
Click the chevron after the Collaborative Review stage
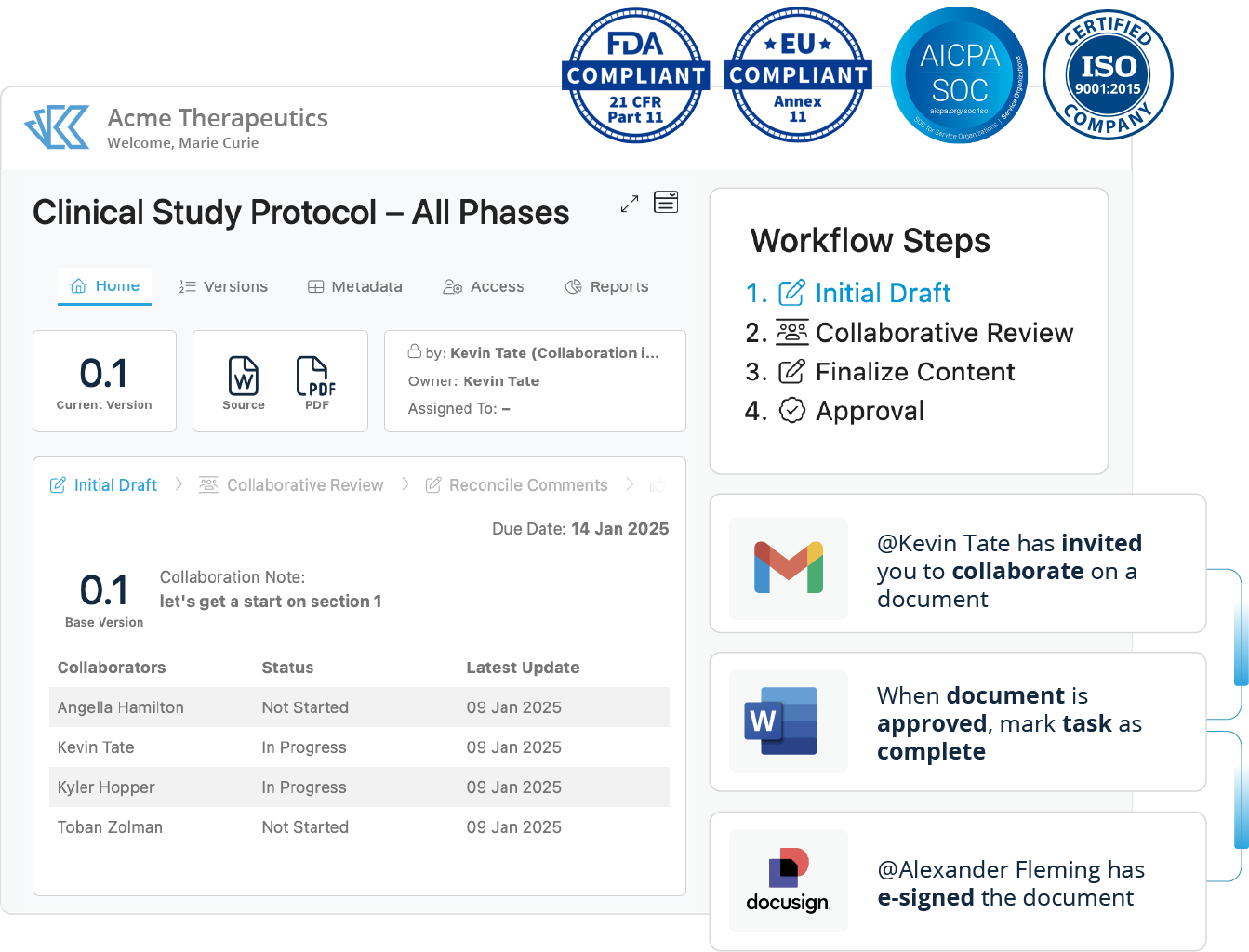pos(405,484)
